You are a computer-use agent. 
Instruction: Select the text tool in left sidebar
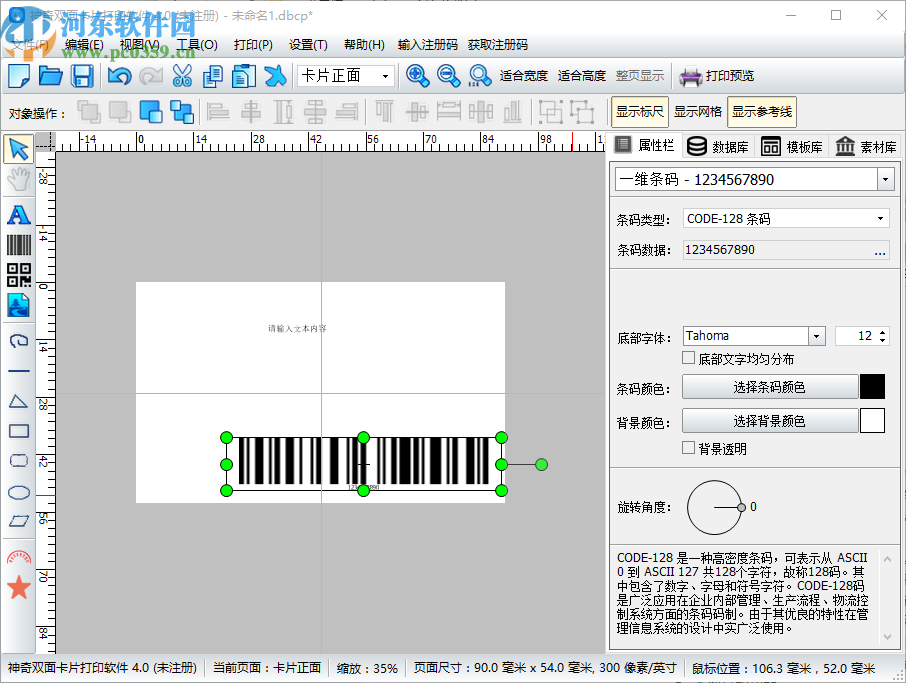tap(18, 214)
